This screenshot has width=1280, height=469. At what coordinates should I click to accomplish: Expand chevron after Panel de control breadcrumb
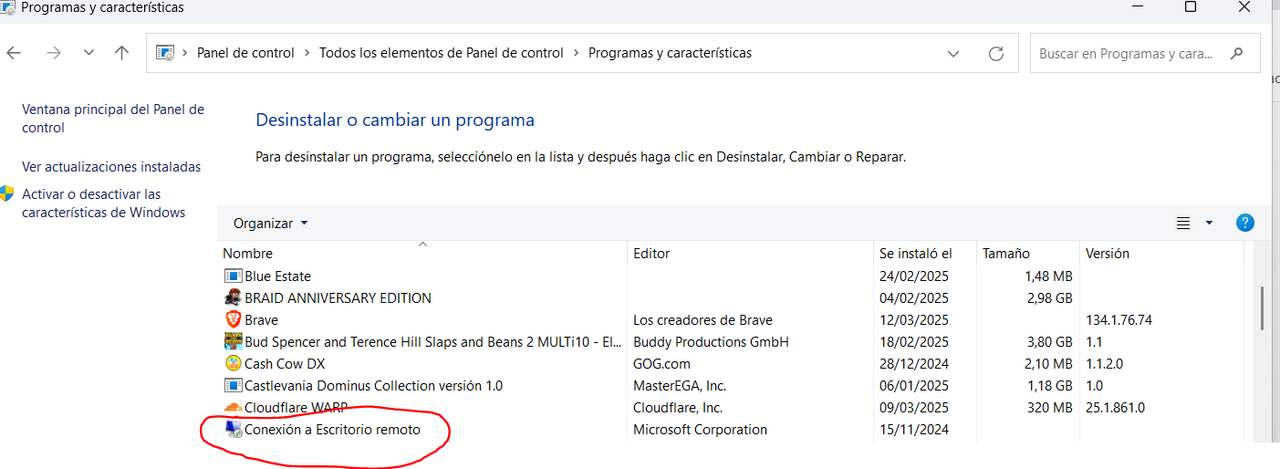click(x=307, y=53)
